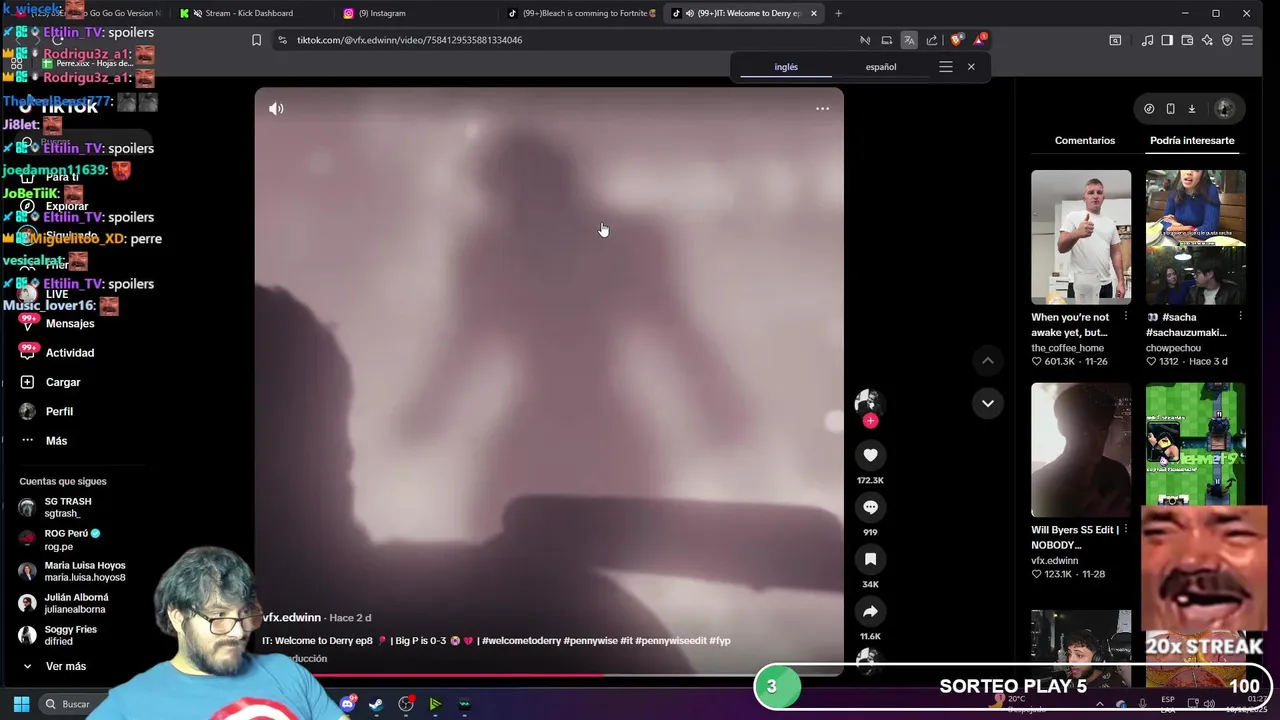Screen dimensions: 1280x720
Task: Open the translate popup options menu
Action: click(945, 67)
